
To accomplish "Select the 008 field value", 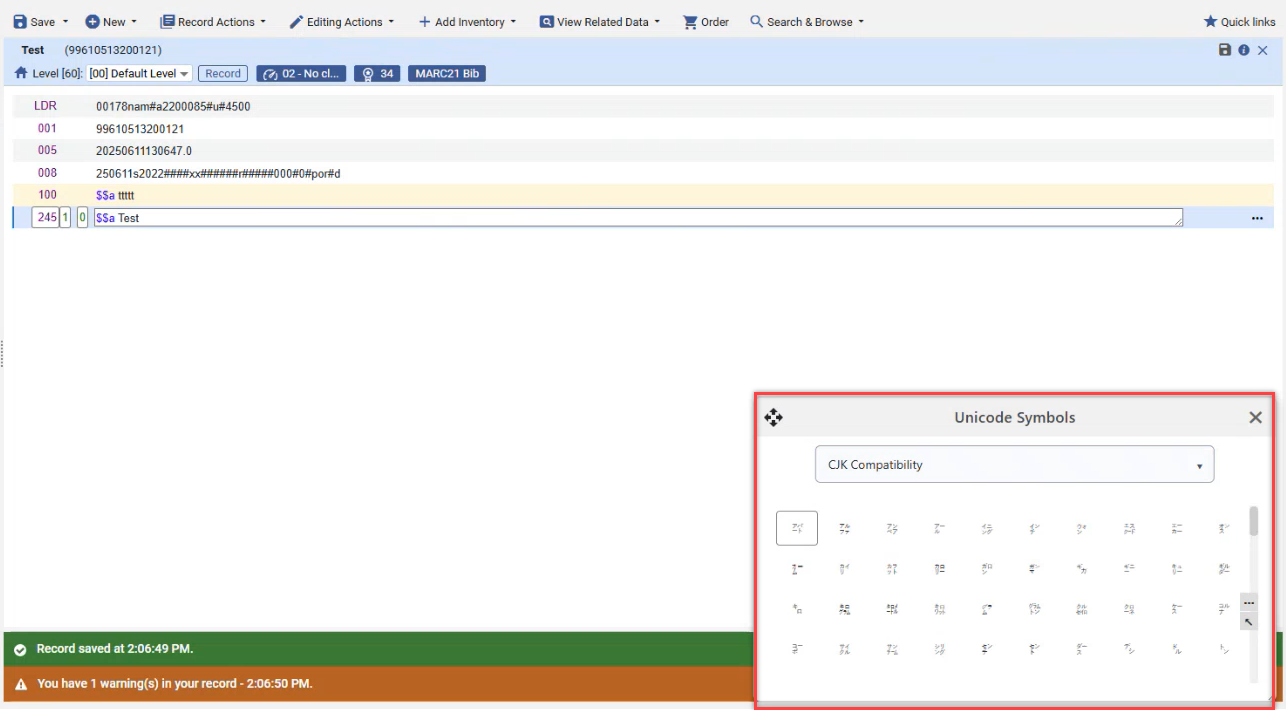I will pos(218,173).
